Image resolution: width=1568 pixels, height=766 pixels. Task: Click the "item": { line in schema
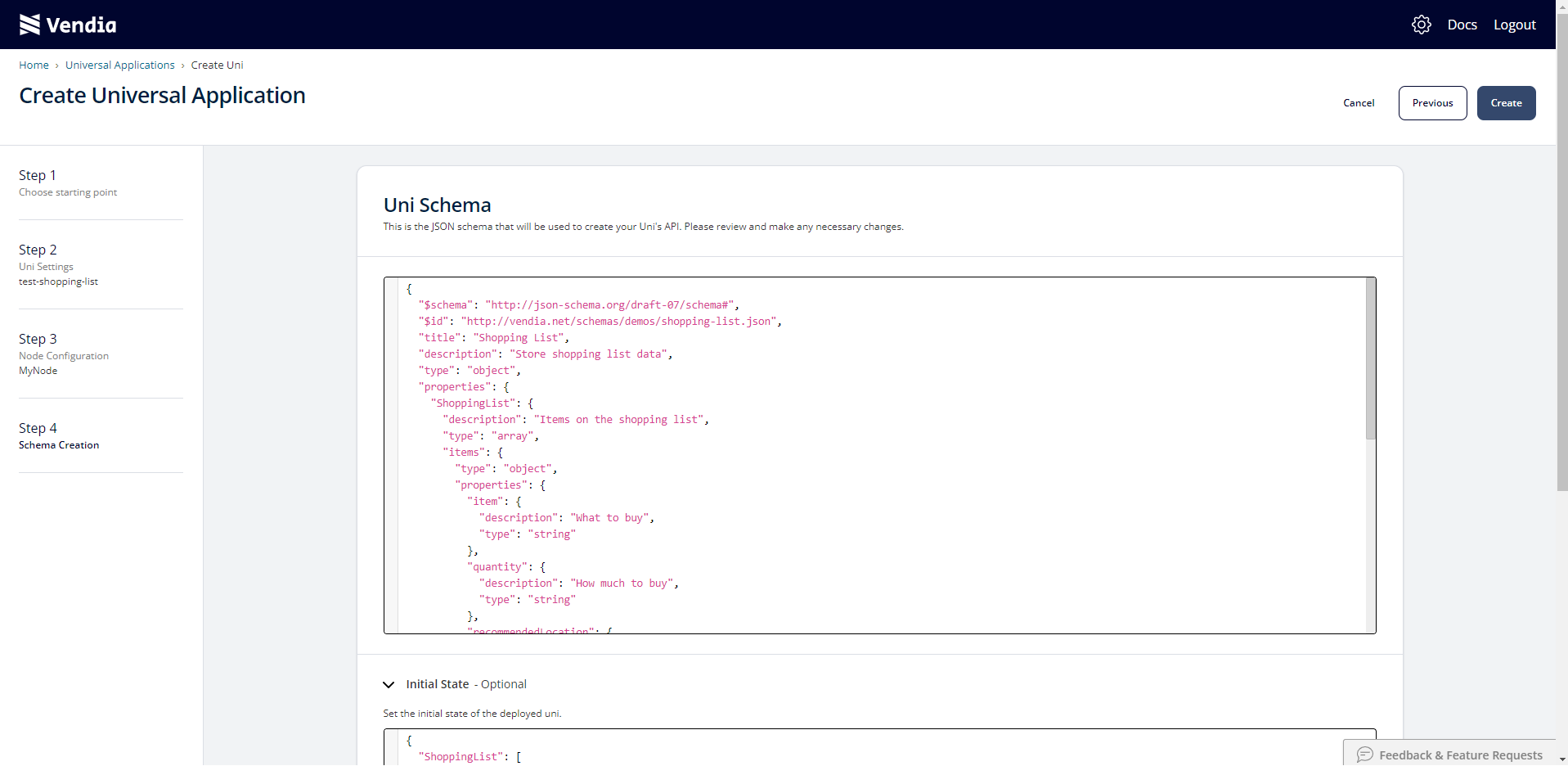pos(494,501)
